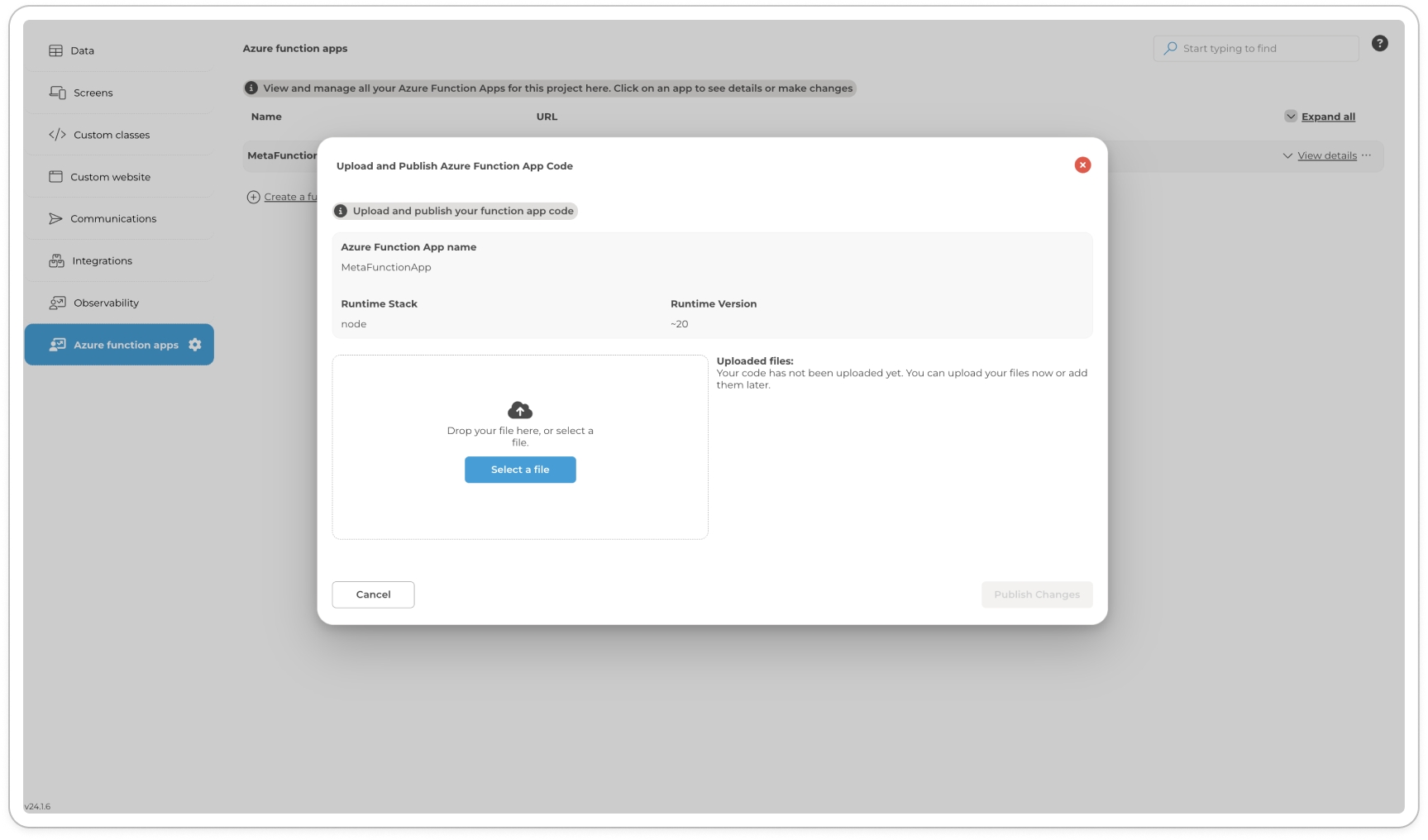Click the Custom classes code icon
The height and width of the screenshot is (840, 1428).
57,135
